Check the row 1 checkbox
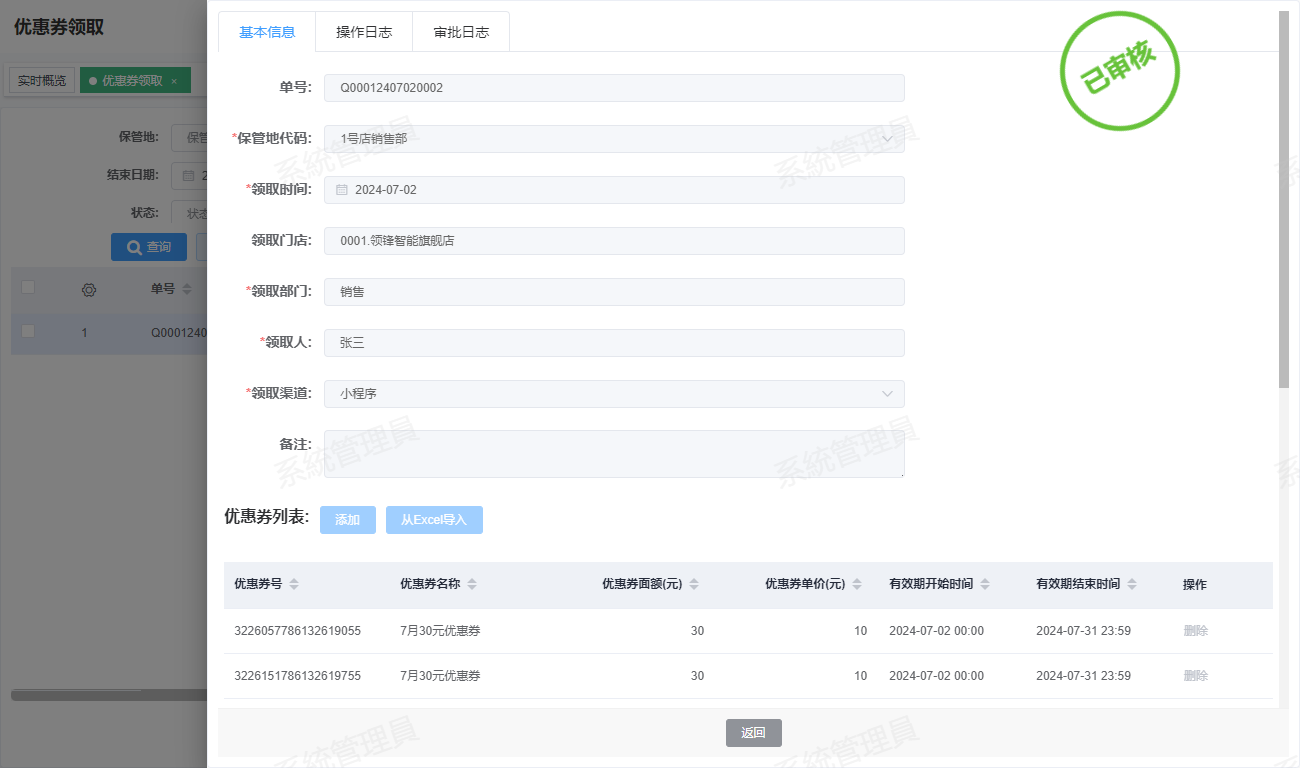 (x=28, y=332)
